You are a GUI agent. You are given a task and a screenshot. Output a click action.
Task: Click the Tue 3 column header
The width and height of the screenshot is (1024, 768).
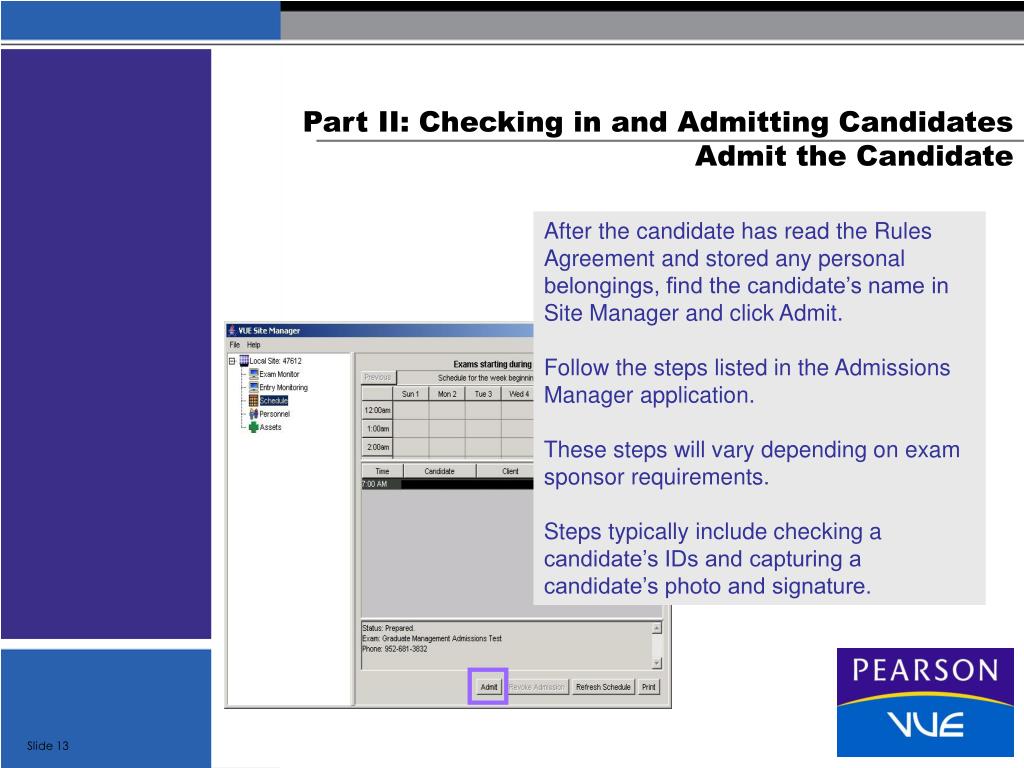coord(483,394)
